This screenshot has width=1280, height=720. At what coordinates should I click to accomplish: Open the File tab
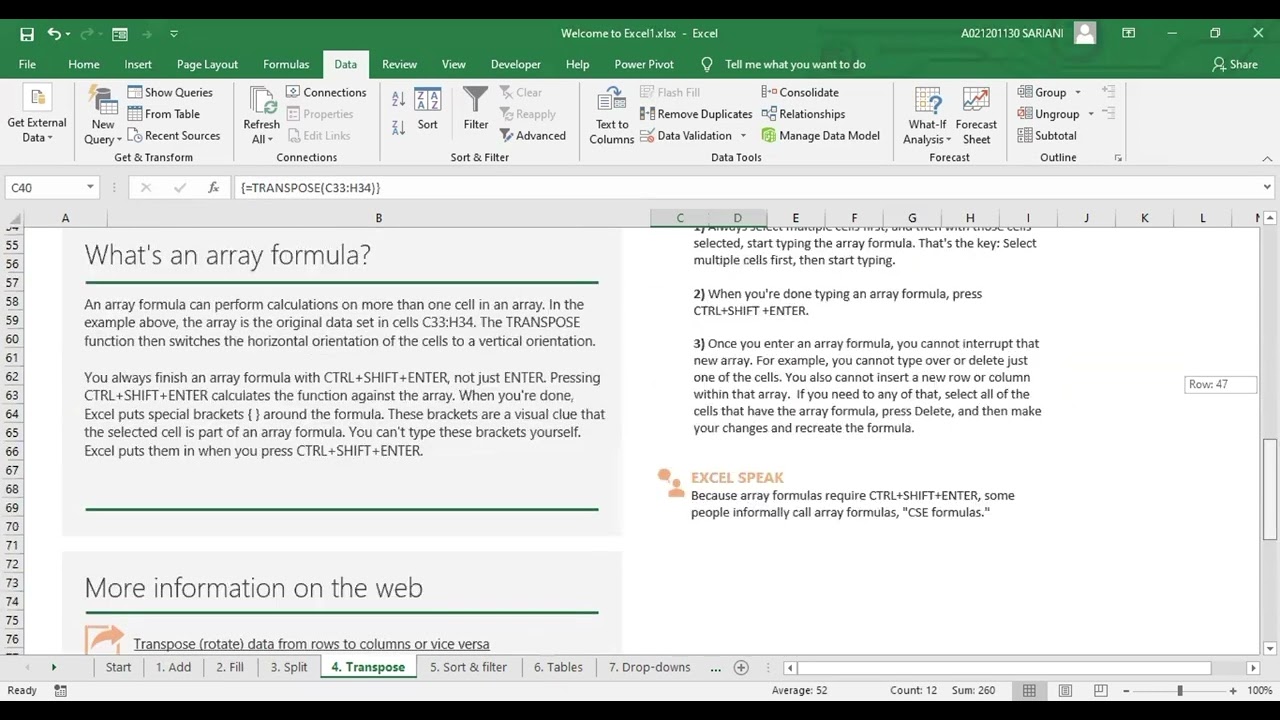tap(27, 64)
